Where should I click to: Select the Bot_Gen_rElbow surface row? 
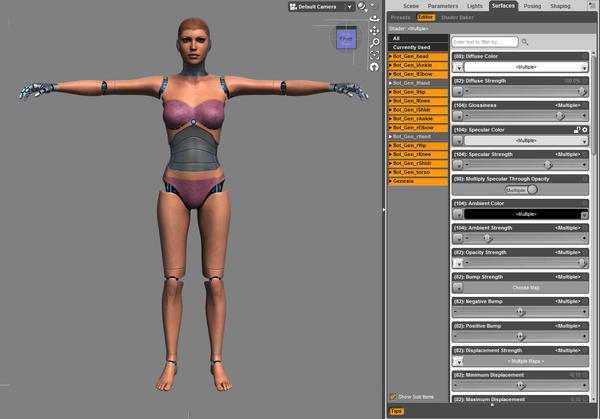[418, 127]
